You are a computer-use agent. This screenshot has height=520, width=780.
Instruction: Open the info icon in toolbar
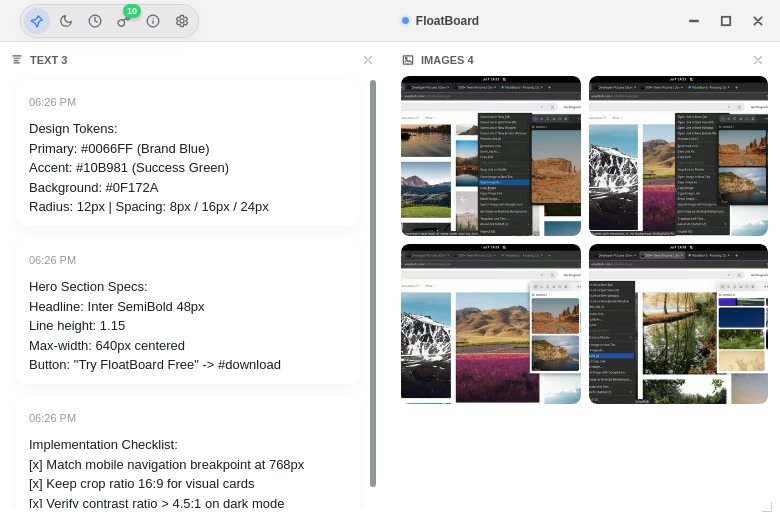153,21
